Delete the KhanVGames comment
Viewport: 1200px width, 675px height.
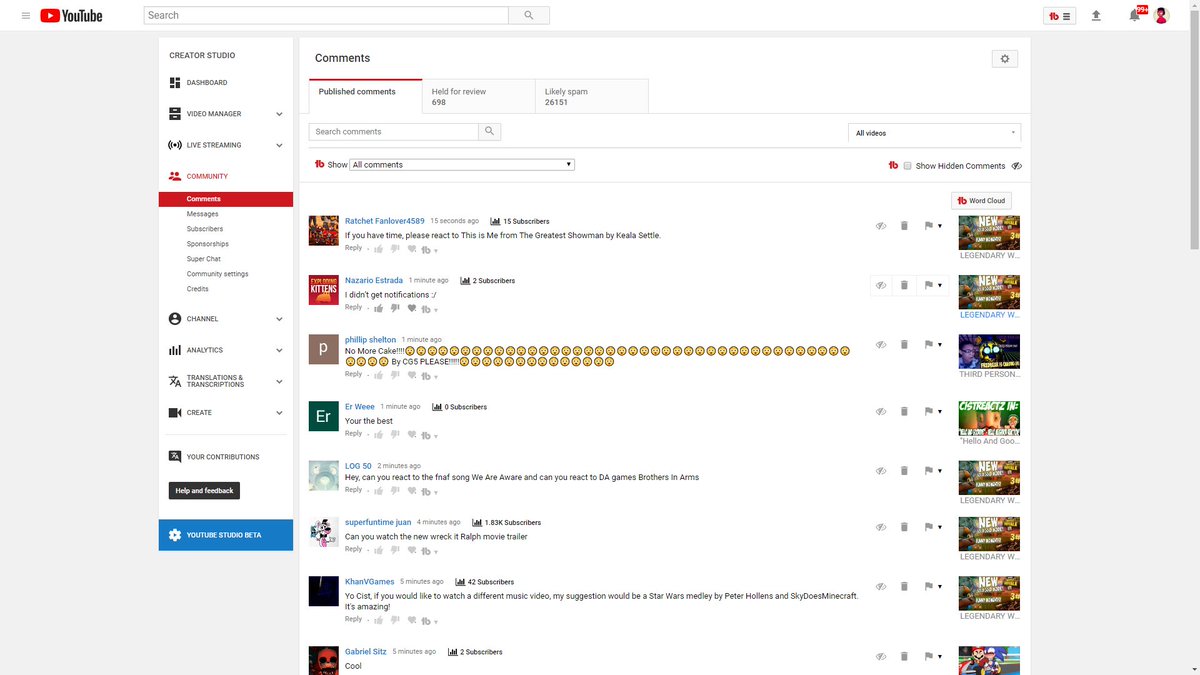coord(904,586)
